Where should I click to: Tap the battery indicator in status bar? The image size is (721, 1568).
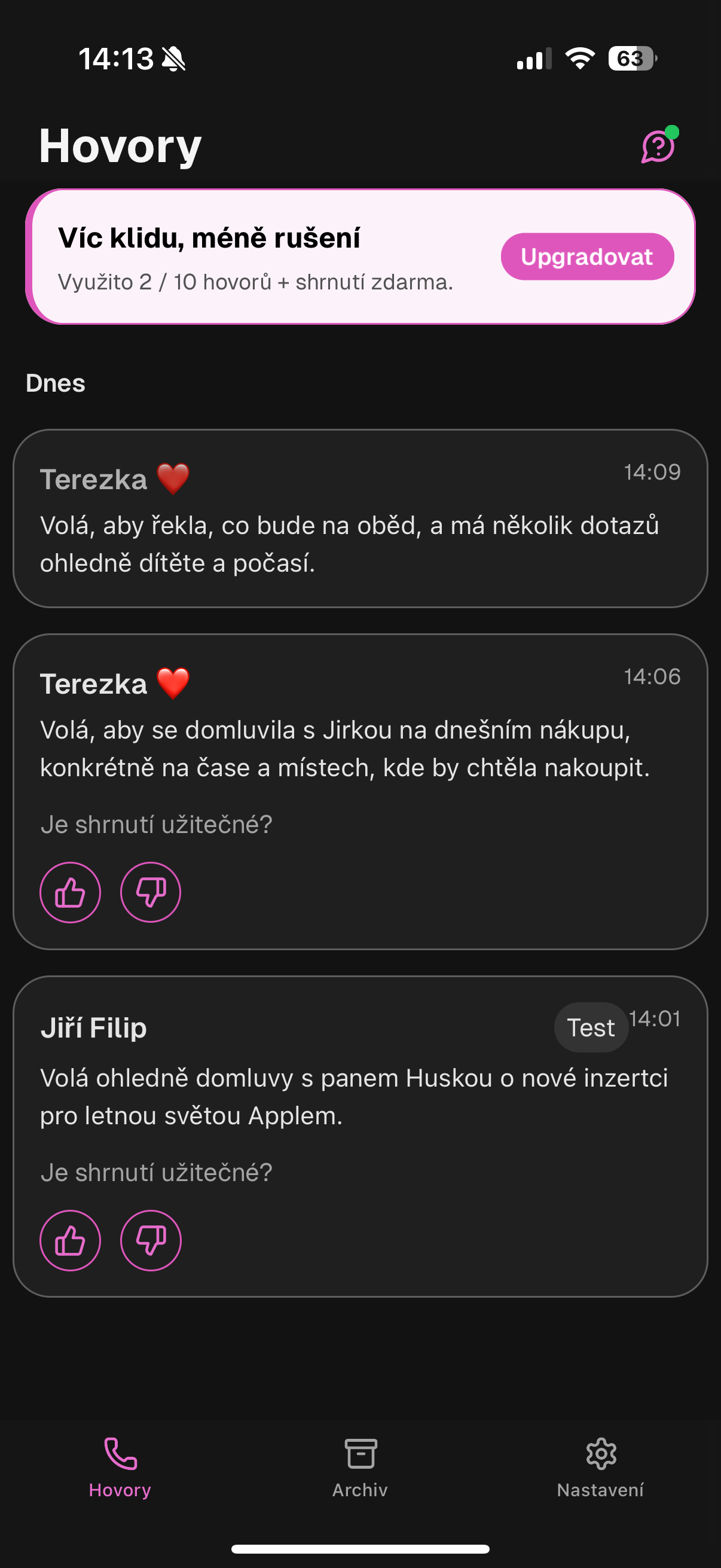632,59
